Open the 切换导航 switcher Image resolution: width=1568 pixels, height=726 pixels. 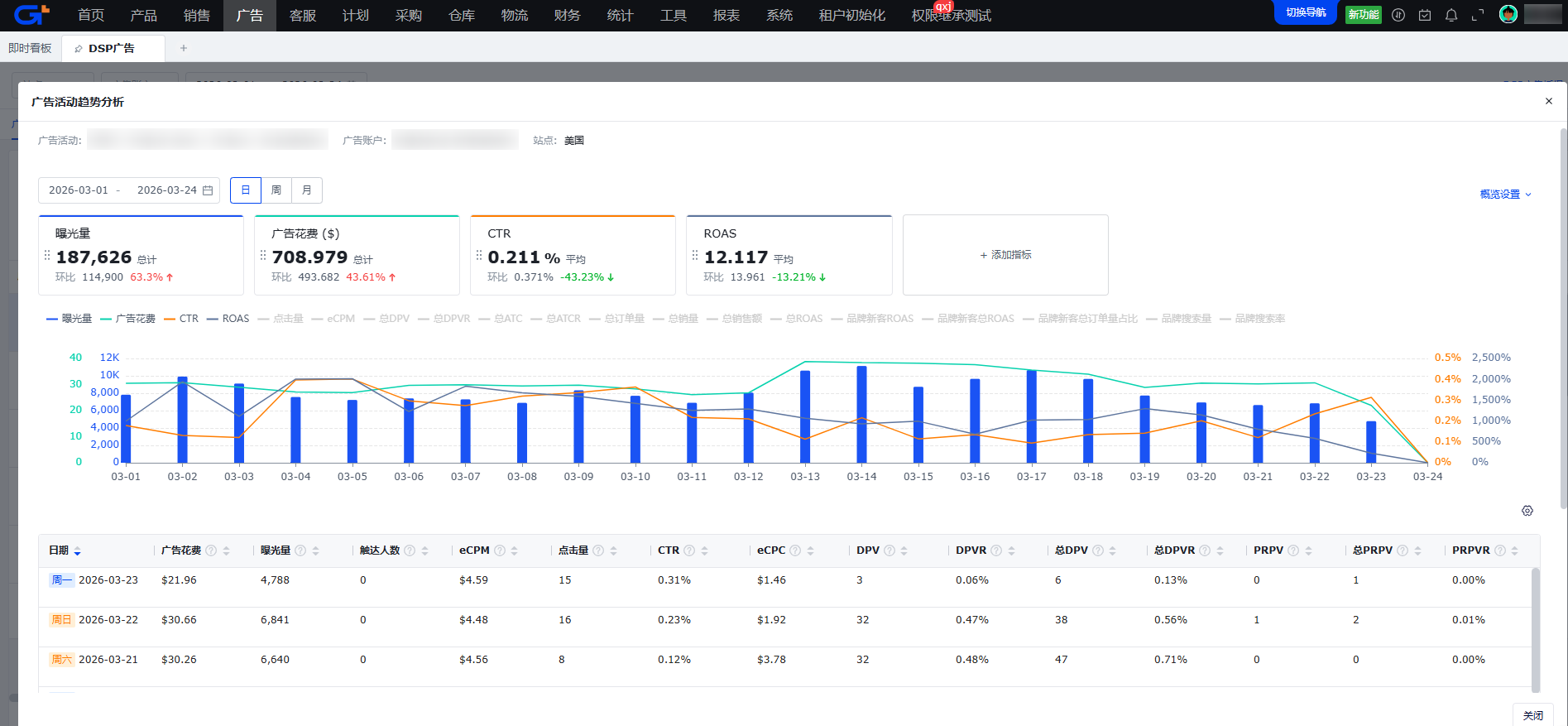(x=1305, y=13)
